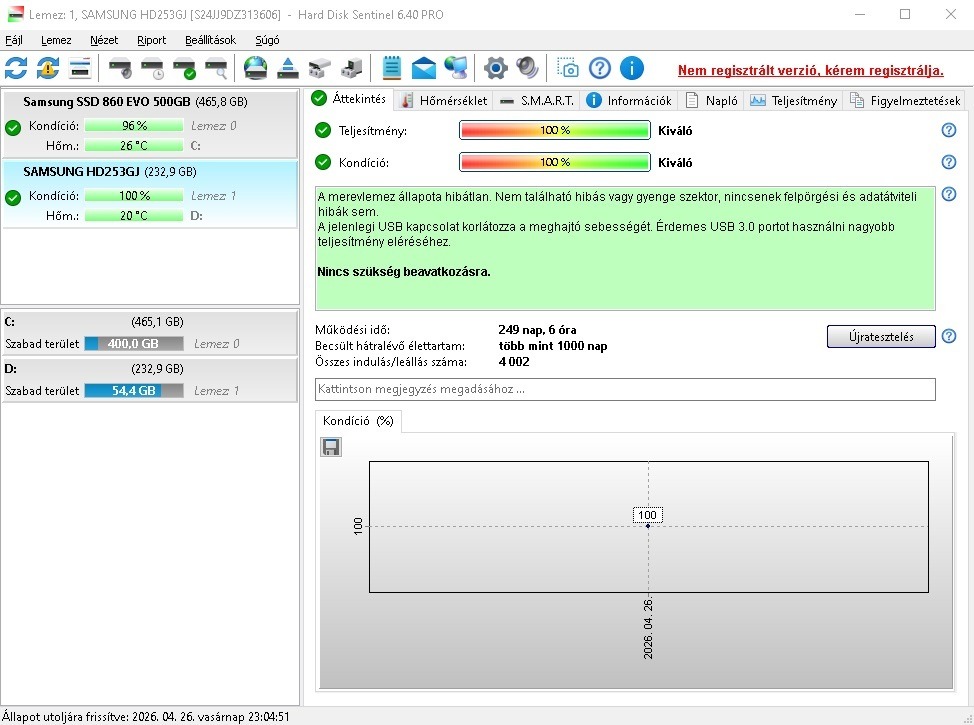Click the blue info toolbar icon
This screenshot has width=974, height=725.
pyautogui.click(x=632, y=68)
